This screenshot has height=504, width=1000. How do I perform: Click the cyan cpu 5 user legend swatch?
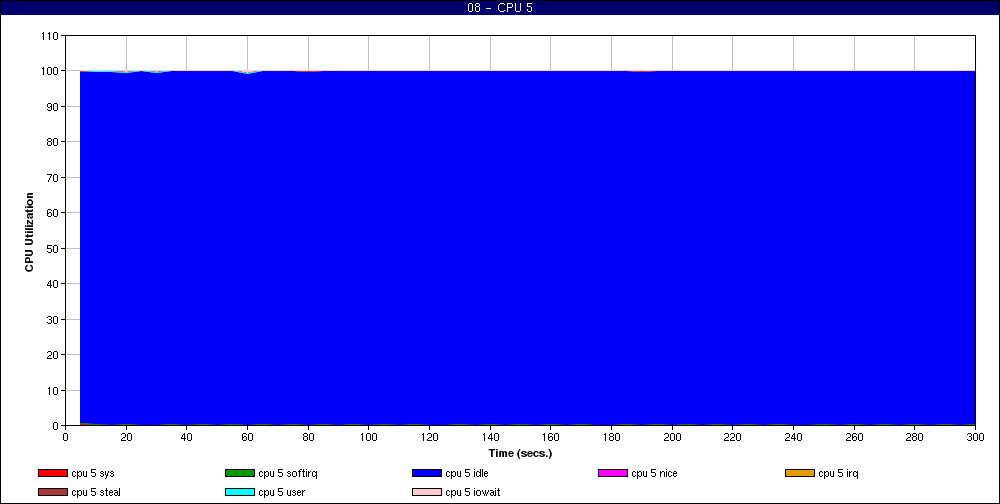240,493
